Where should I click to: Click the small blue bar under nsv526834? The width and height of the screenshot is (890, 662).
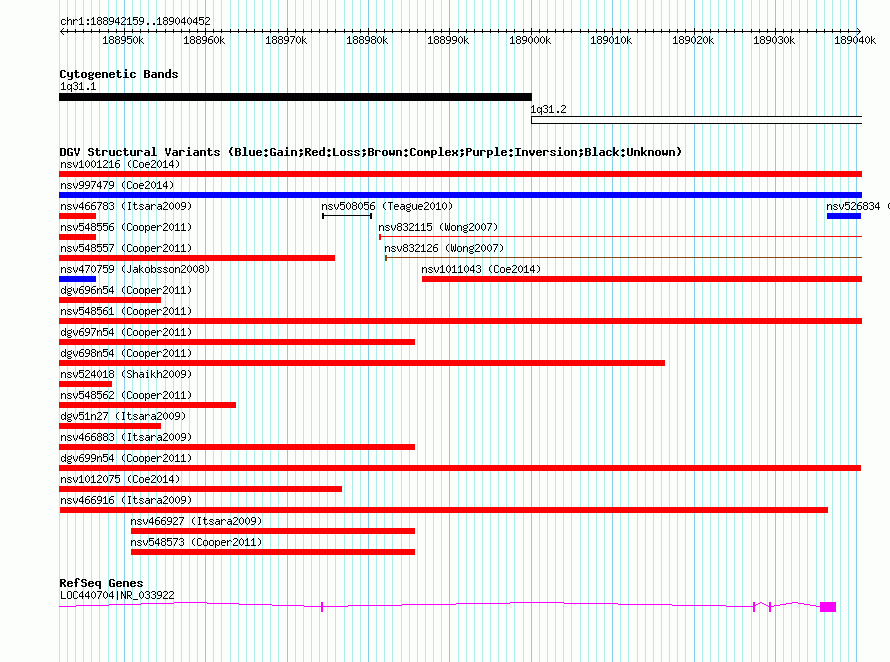point(844,216)
